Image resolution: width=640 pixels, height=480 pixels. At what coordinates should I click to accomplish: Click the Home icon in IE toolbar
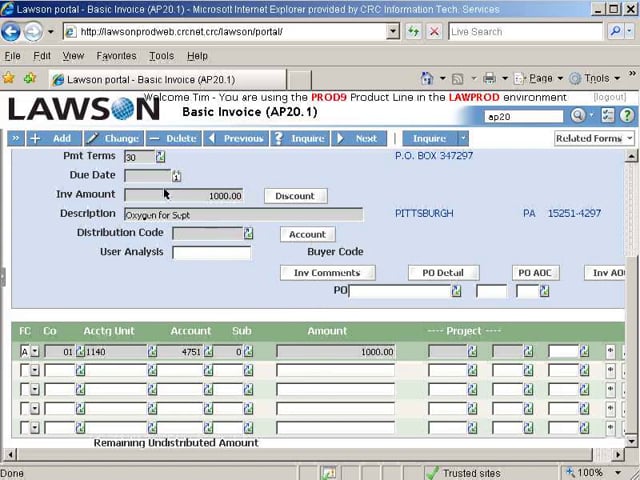(427, 78)
